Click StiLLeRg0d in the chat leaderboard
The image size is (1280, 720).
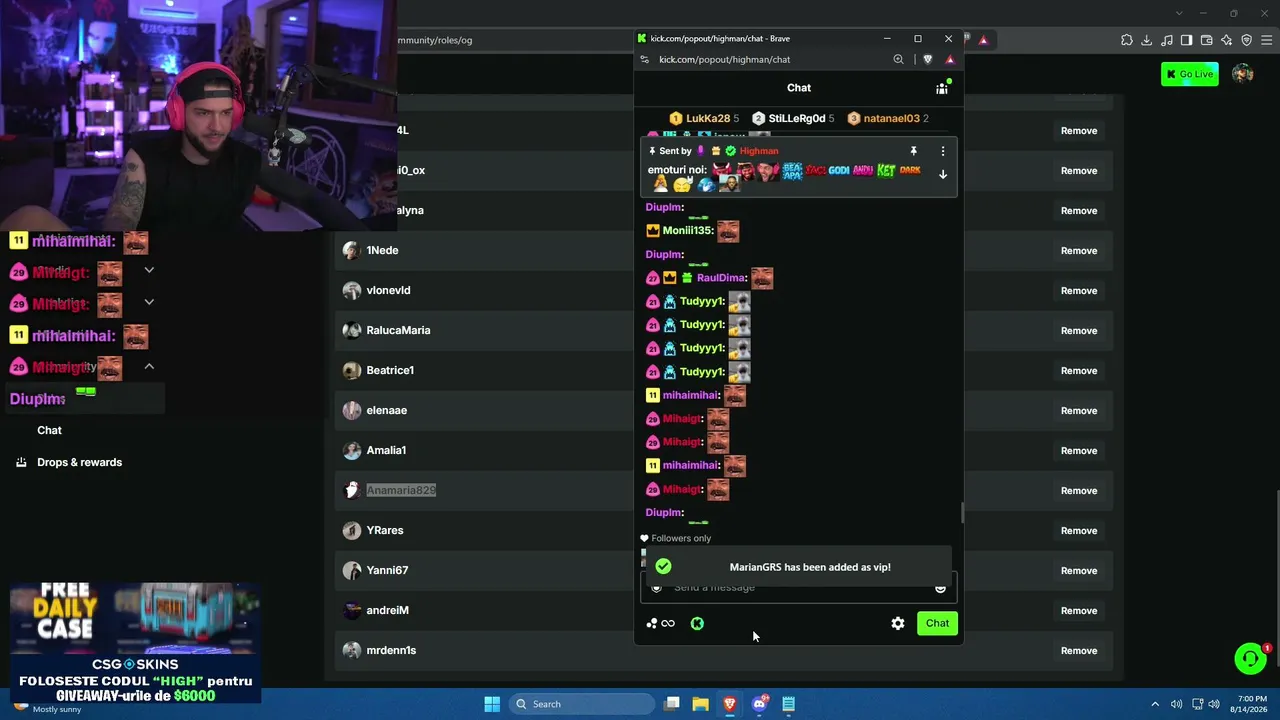coord(797,118)
